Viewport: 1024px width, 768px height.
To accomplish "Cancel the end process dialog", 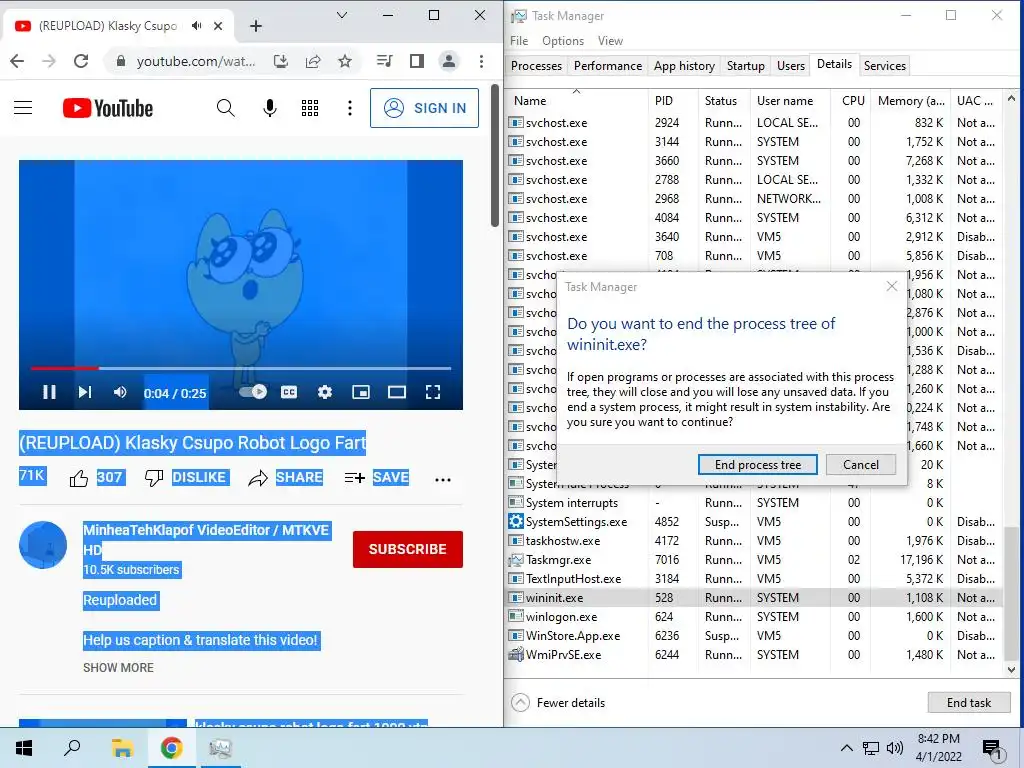I will point(861,464).
